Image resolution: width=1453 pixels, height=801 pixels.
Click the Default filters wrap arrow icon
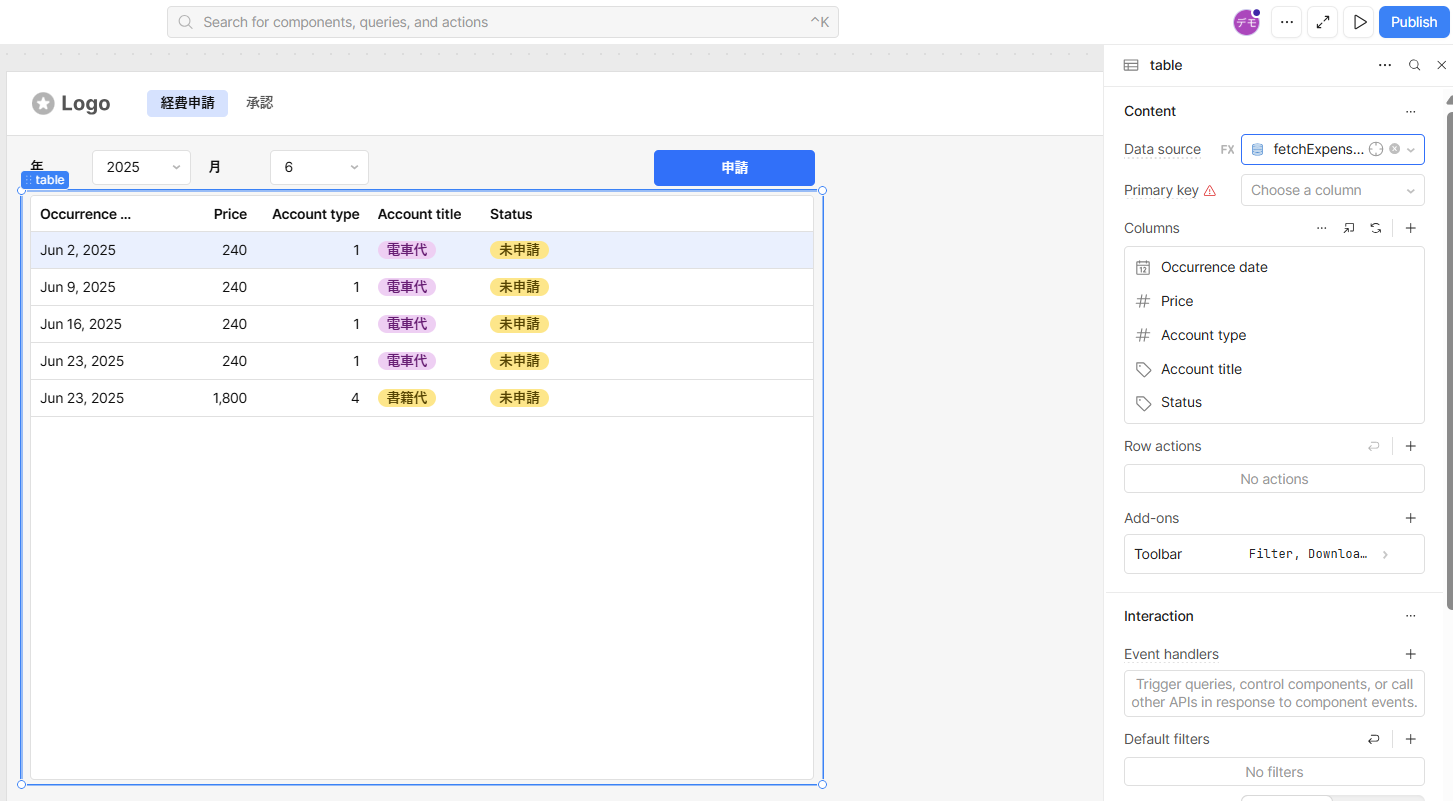(x=1374, y=739)
